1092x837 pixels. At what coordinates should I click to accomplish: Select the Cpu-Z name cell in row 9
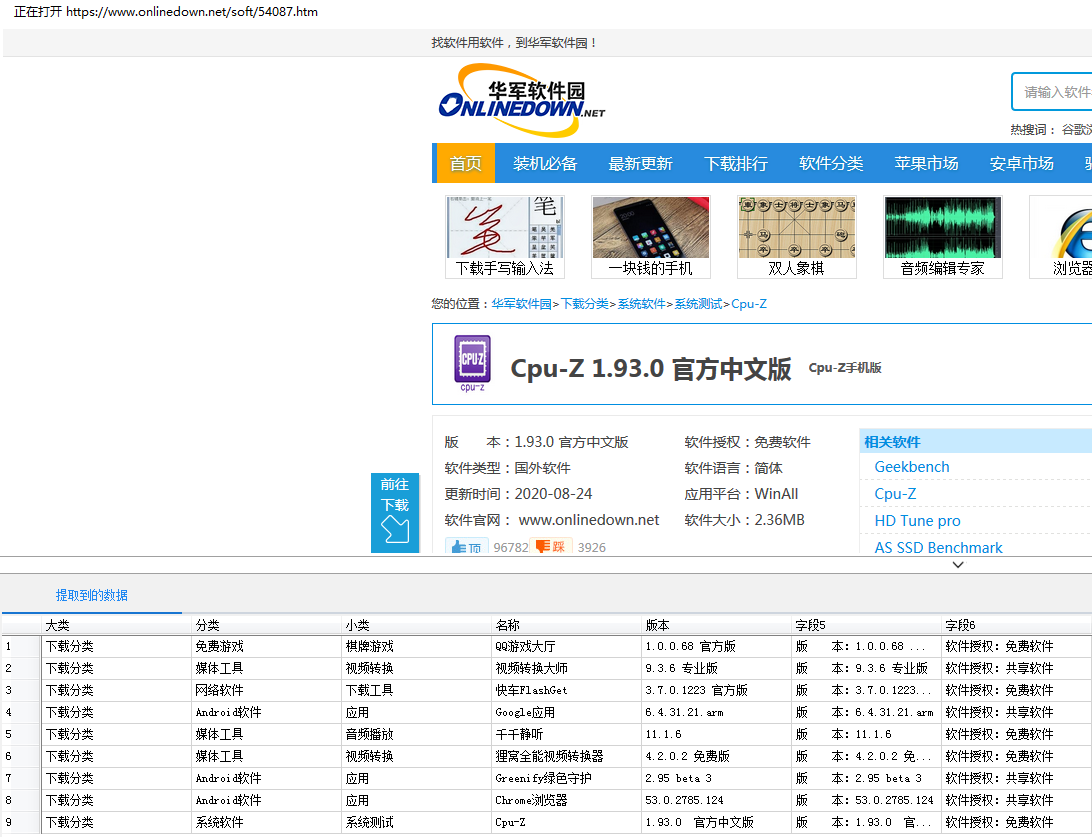tap(567, 822)
